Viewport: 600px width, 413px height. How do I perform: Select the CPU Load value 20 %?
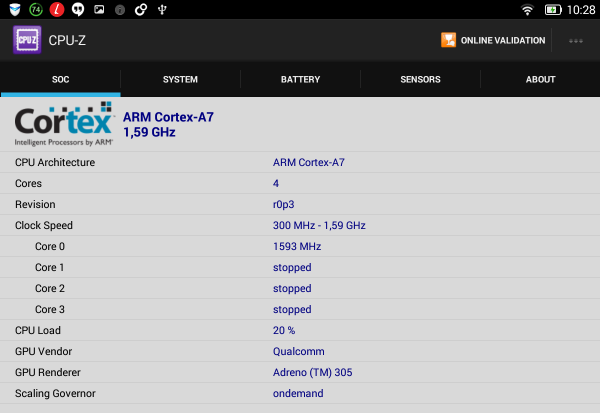[x=284, y=330]
